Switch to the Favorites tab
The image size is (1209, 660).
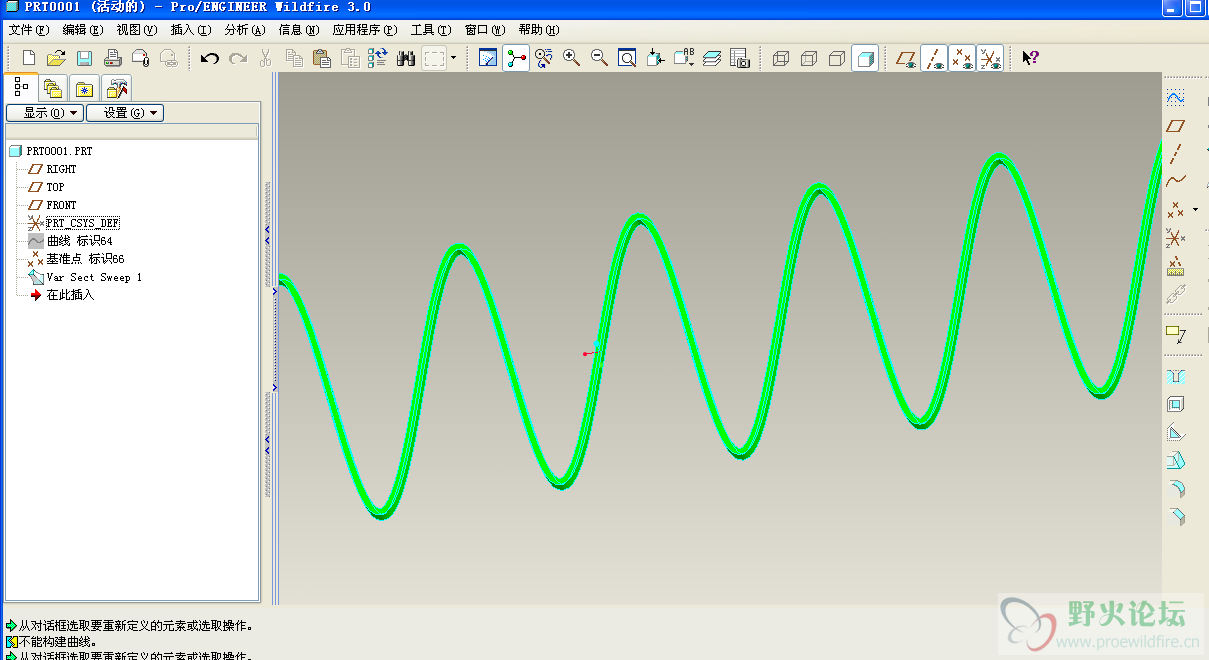[85, 88]
